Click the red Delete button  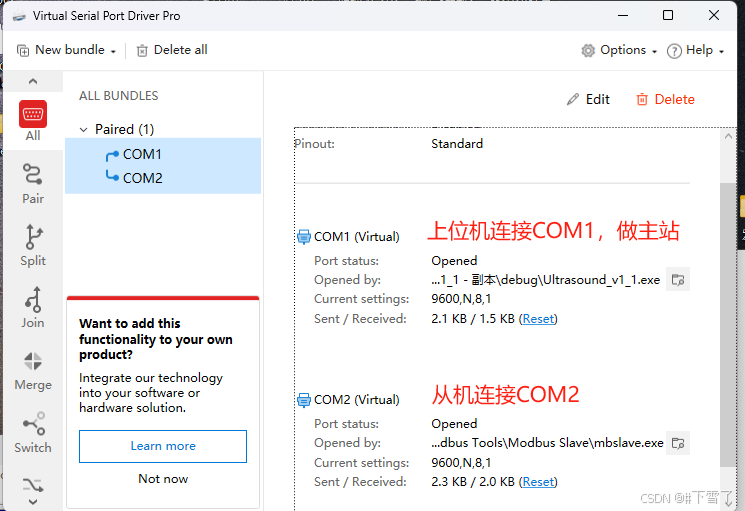coord(665,99)
